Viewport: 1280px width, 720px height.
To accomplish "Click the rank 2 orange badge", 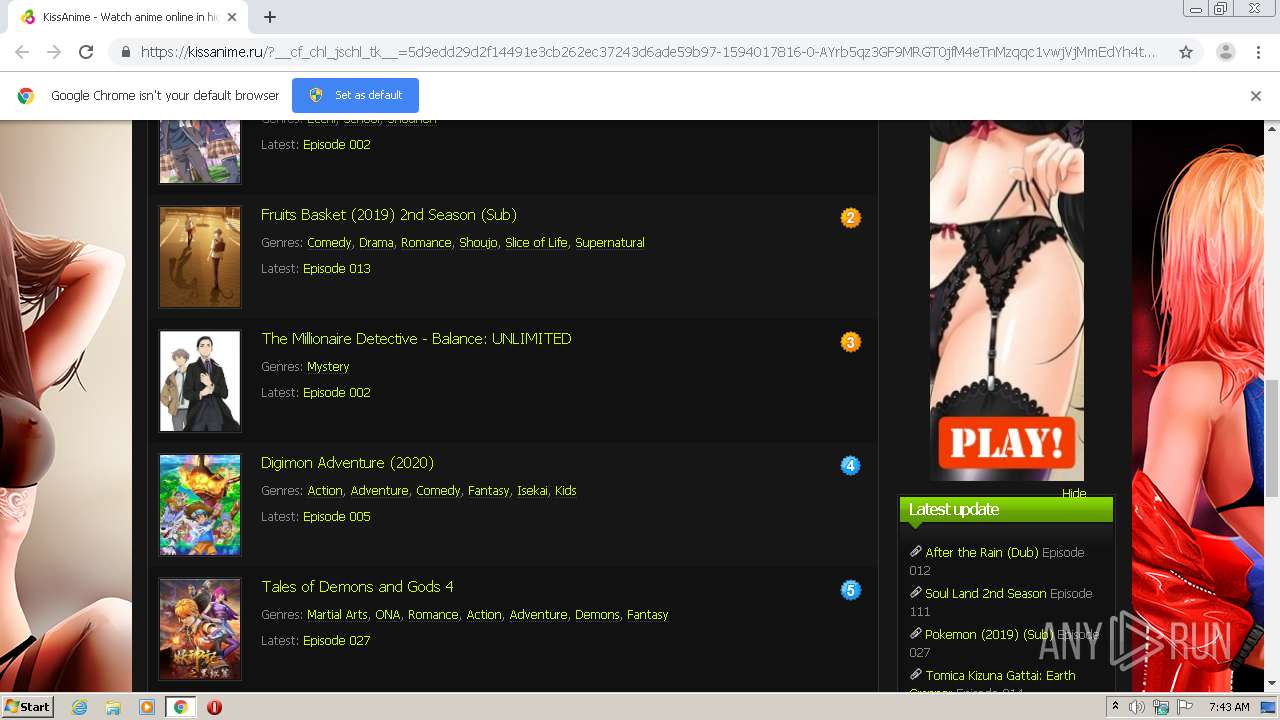I will tap(850, 218).
